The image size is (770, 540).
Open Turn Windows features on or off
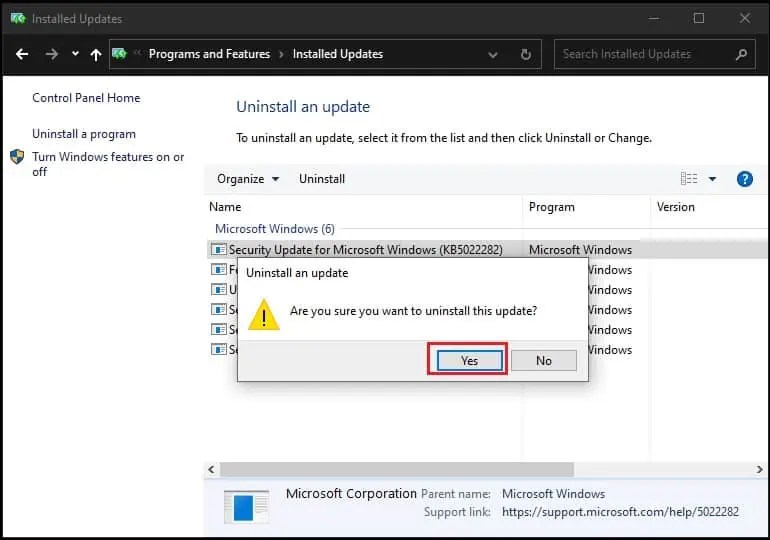(108, 164)
